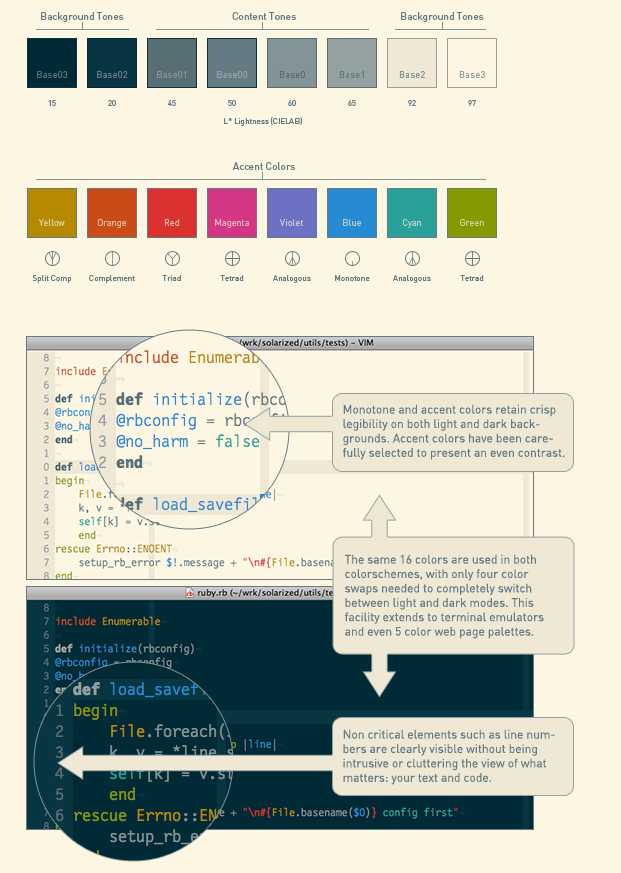621x873 pixels.
Task: Click lightness value 15 under Base03
Action: (x=52, y=103)
